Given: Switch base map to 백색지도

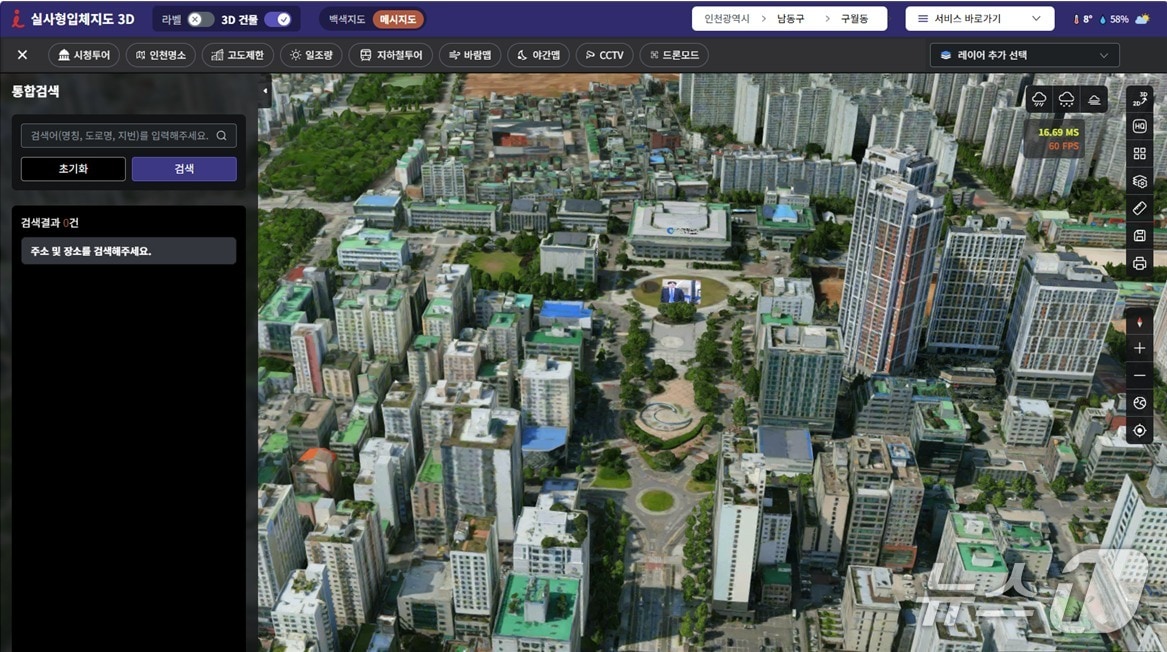Looking at the screenshot, I should pyautogui.click(x=346, y=18).
